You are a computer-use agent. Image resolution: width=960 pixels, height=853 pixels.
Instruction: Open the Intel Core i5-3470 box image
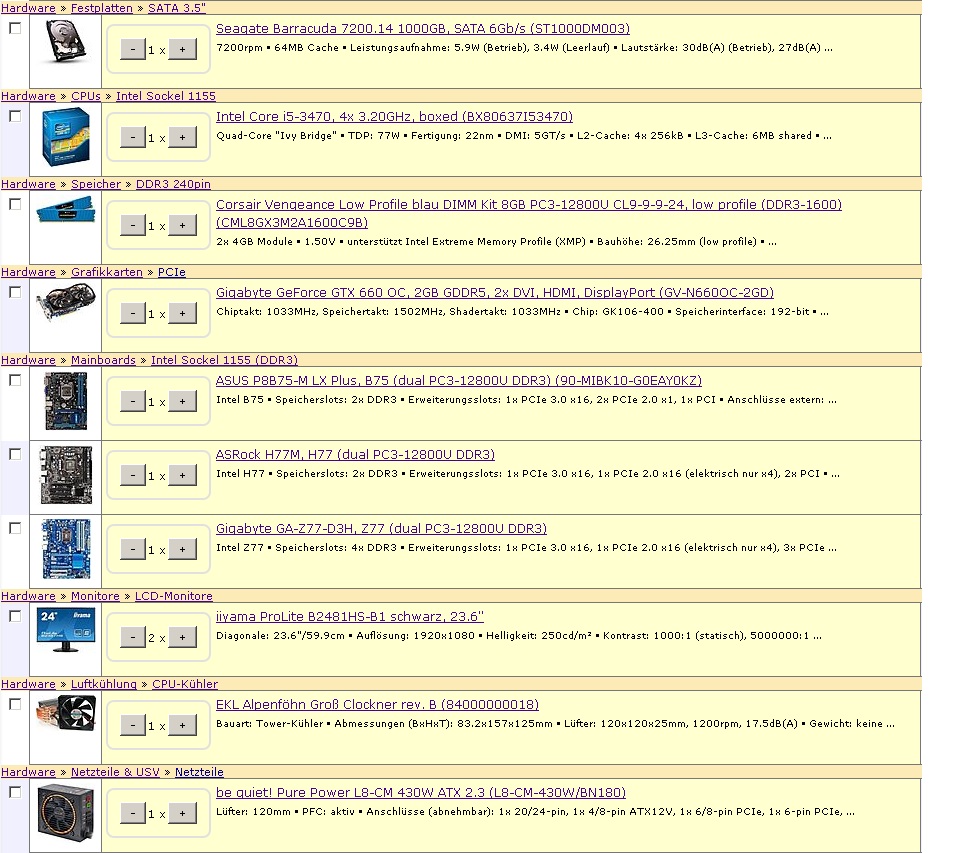point(66,137)
